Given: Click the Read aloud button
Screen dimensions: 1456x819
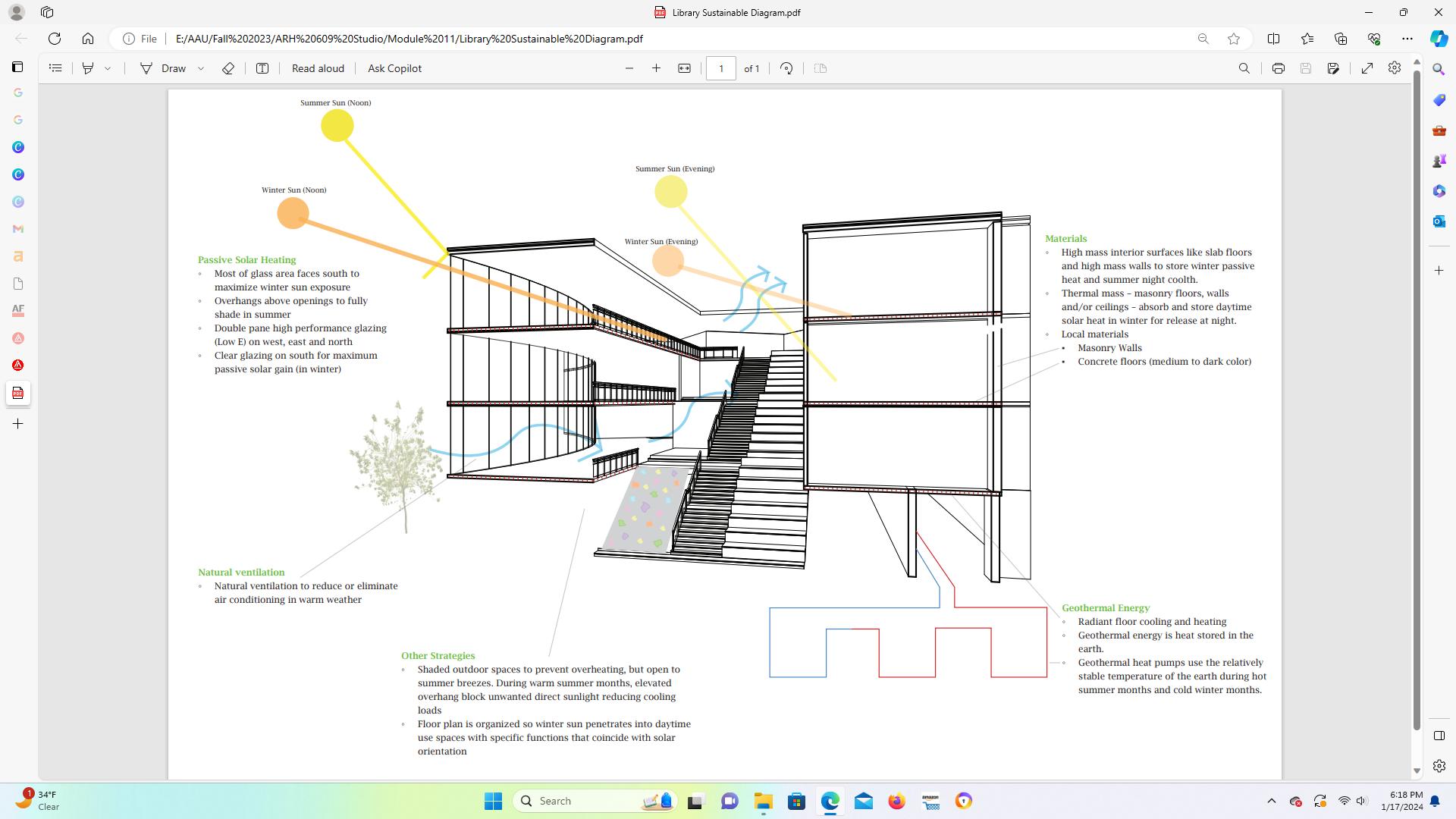Looking at the screenshot, I should (318, 68).
